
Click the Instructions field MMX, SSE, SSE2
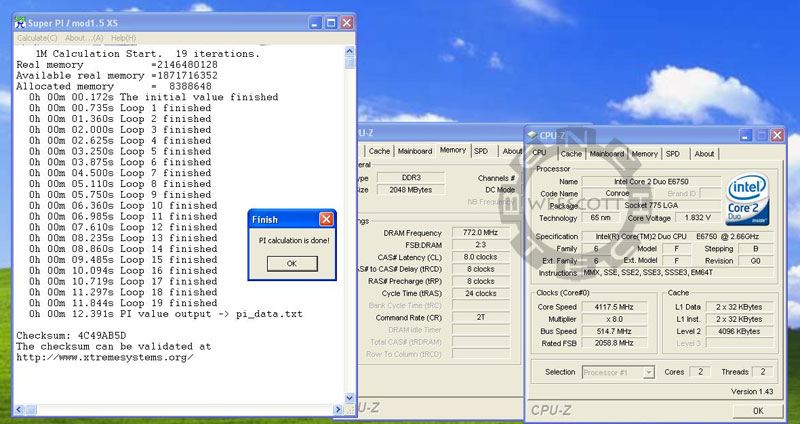tap(678, 273)
